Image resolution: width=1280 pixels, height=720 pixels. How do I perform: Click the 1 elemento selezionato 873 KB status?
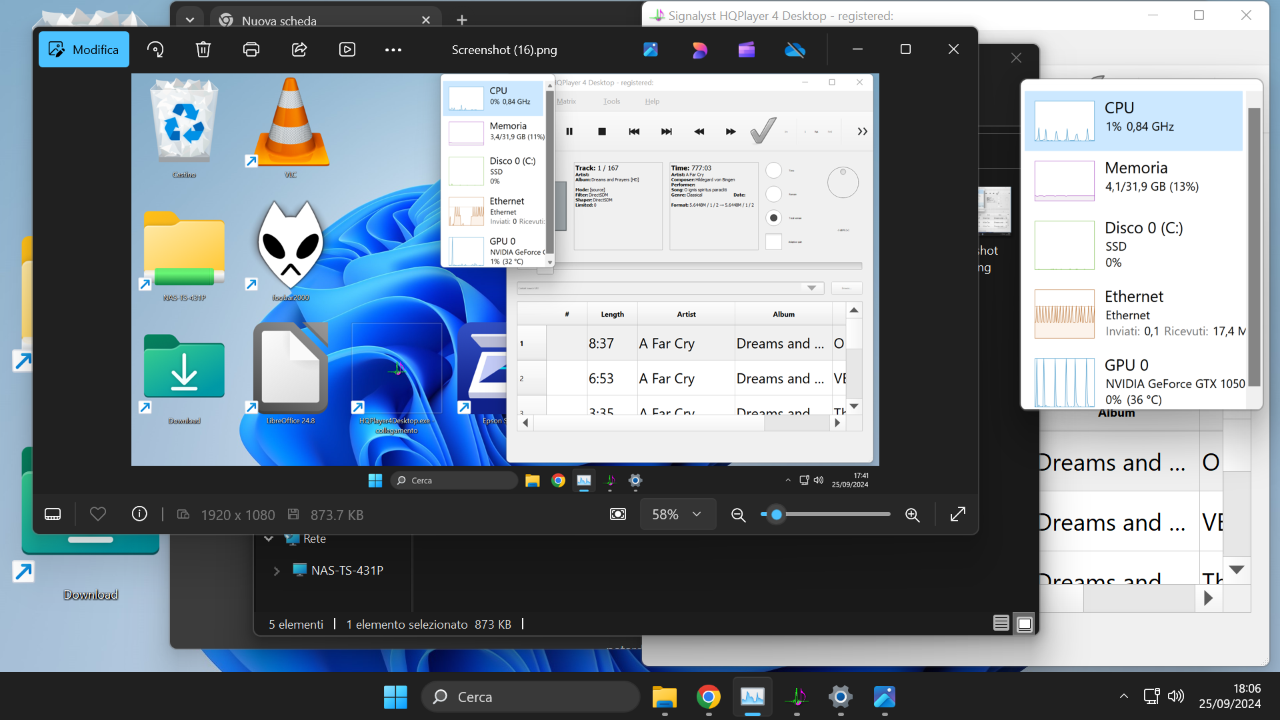click(x=429, y=624)
